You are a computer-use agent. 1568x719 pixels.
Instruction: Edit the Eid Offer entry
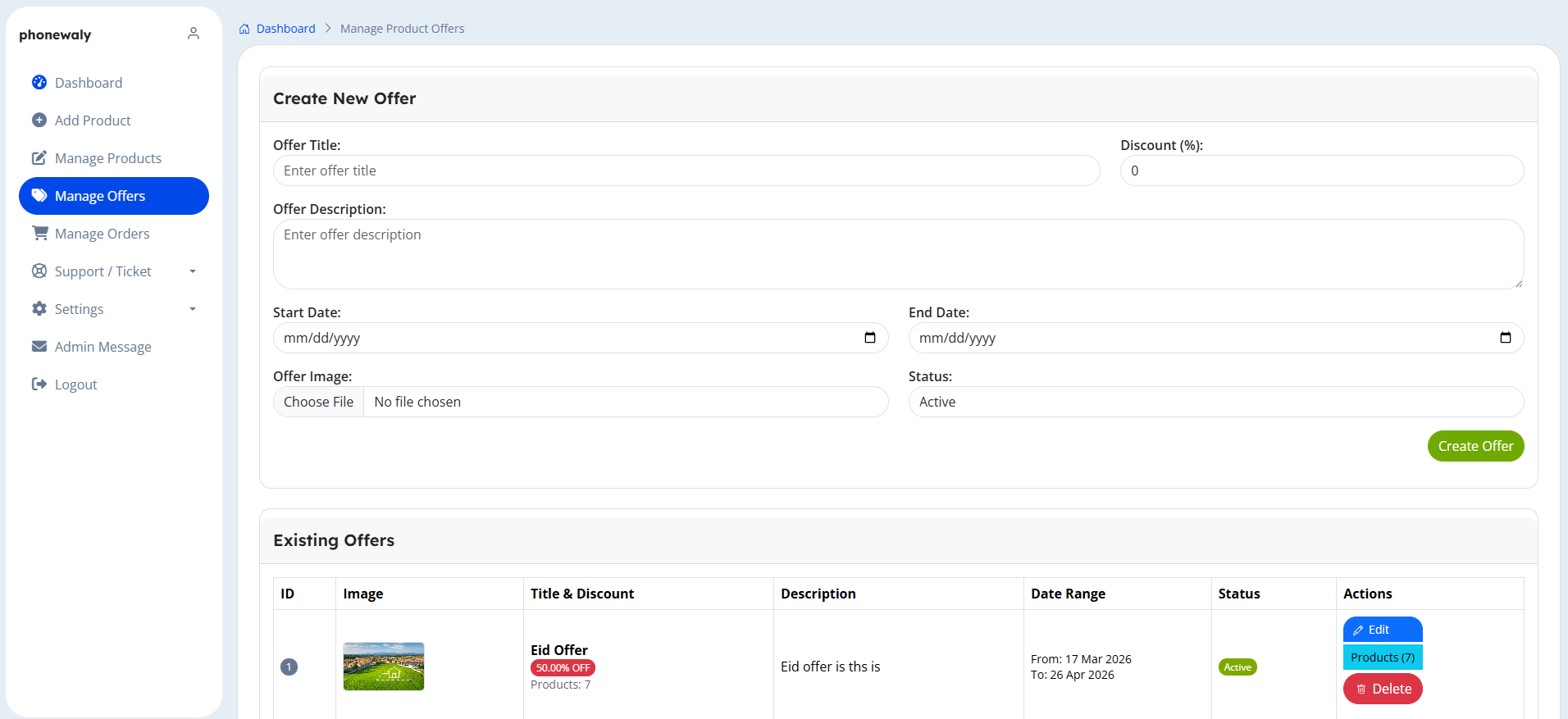pyautogui.click(x=1383, y=630)
